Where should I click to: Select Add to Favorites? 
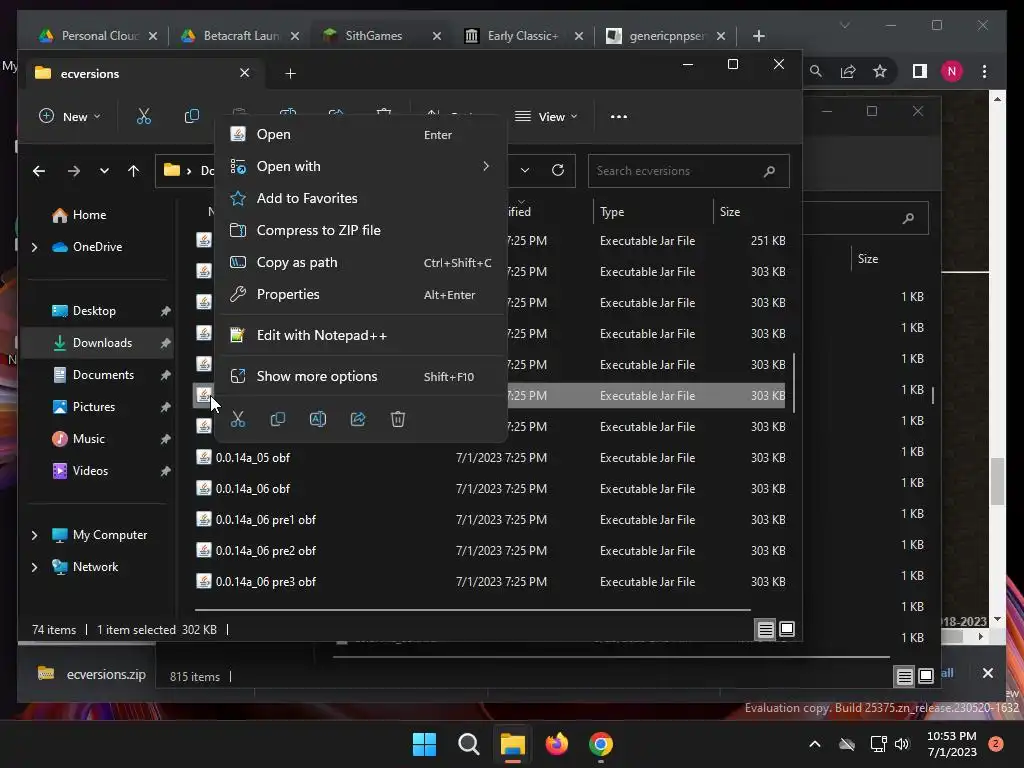point(362,199)
